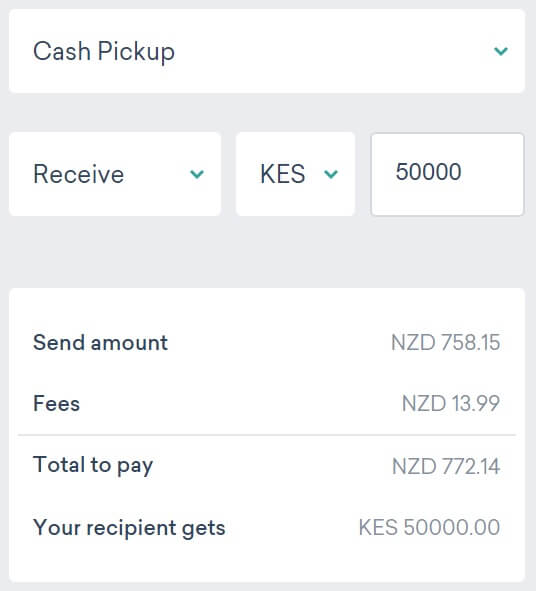
Task: Click the Fees label
Action: click(57, 403)
